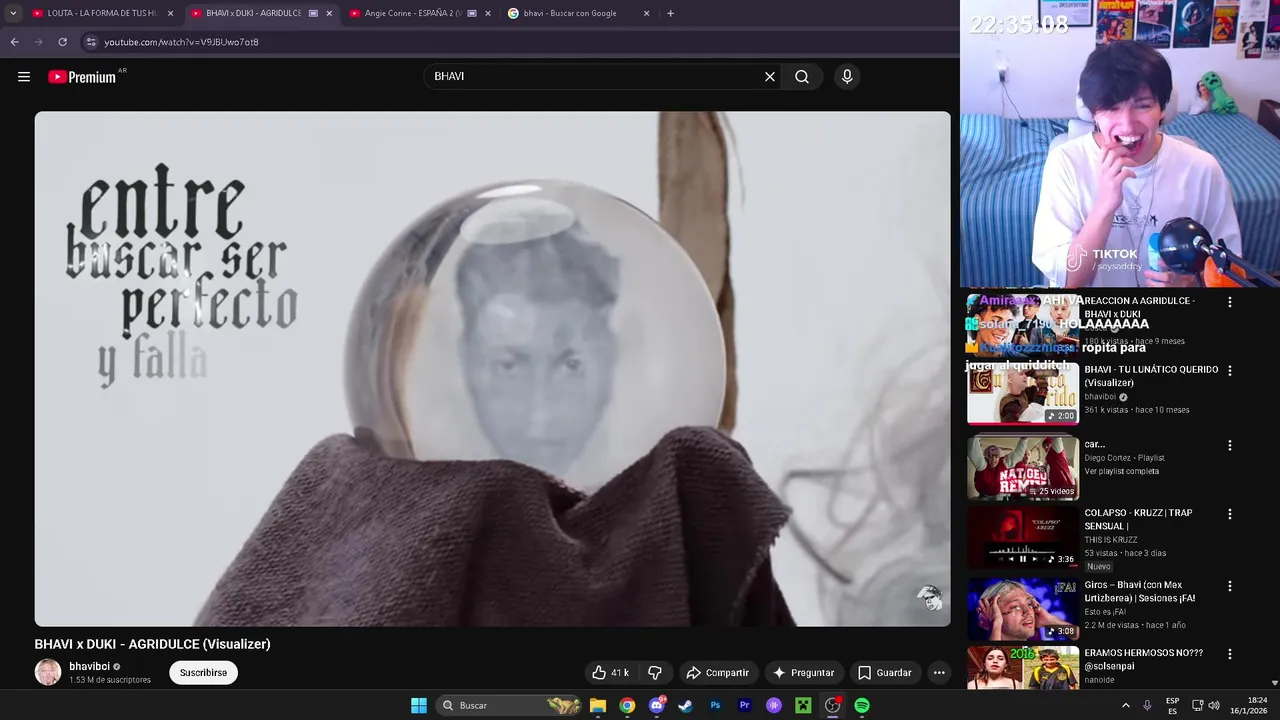Close the bhavi Google search tab
1280x720 pixels.
(646, 13)
